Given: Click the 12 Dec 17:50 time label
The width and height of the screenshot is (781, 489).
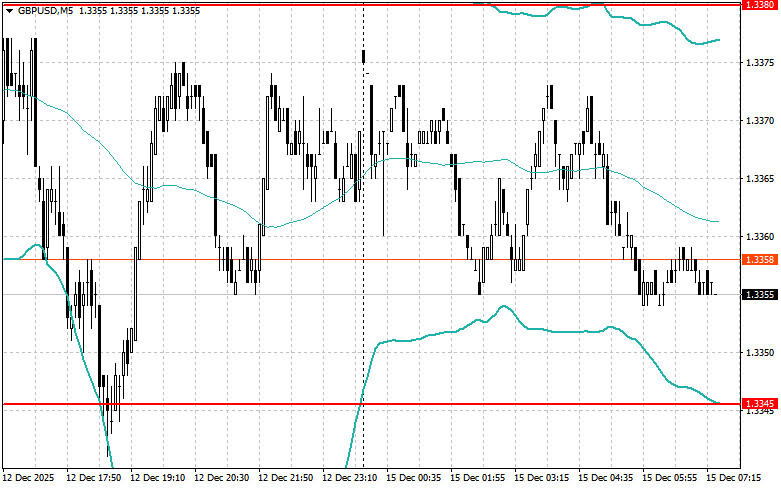Looking at the screenshot, I should 94,478.
